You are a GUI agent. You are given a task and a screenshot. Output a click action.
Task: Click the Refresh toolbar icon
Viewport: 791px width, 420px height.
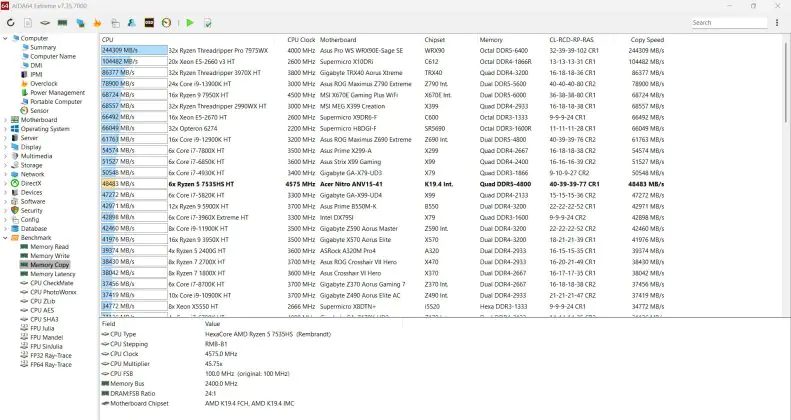coord(11,23)
